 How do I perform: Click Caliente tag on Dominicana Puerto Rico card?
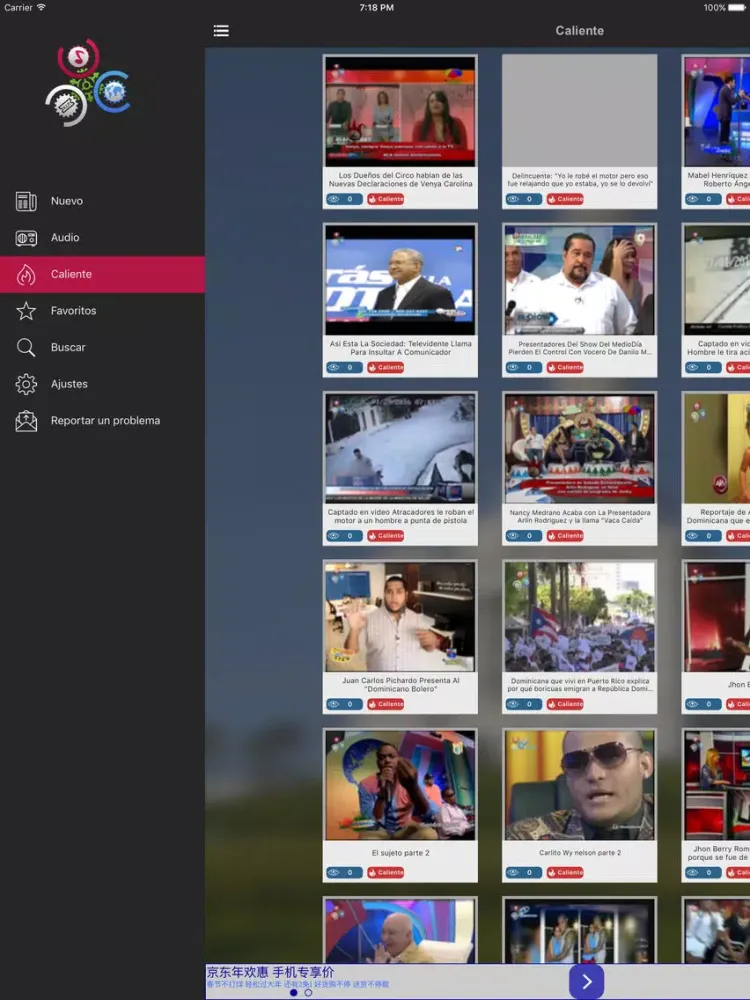565,704
